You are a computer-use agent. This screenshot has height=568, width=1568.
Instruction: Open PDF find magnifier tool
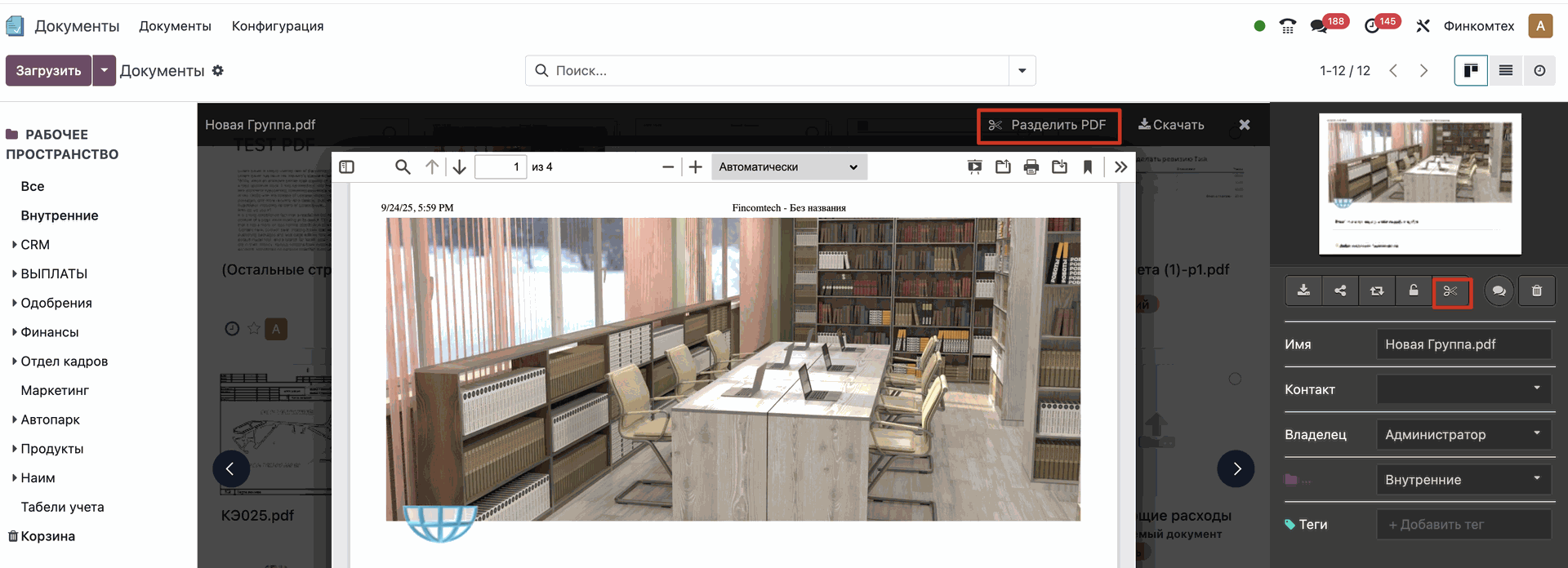click(x=403, y=167)
